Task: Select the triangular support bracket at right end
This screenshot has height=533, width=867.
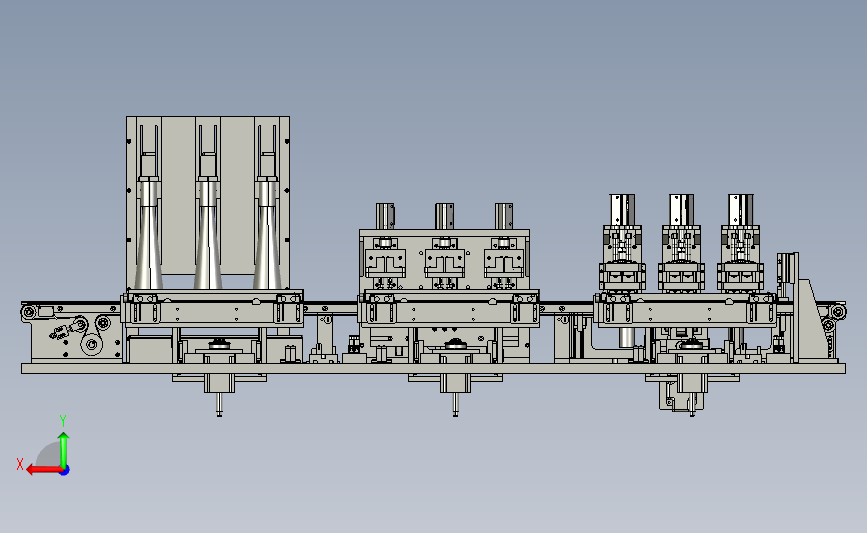Action: [x=810, y=321]
